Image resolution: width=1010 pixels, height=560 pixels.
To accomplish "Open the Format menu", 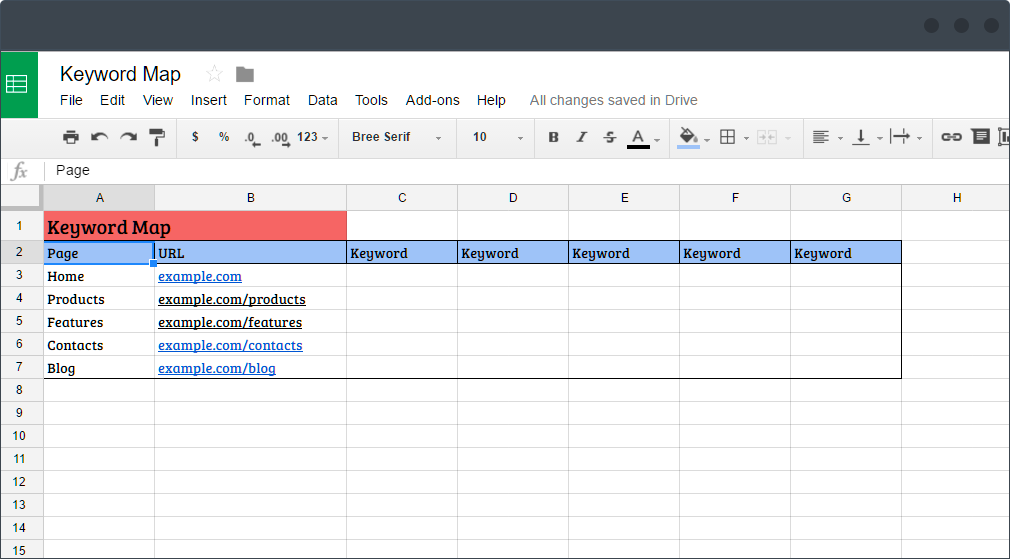I will (x=267, y=100).
